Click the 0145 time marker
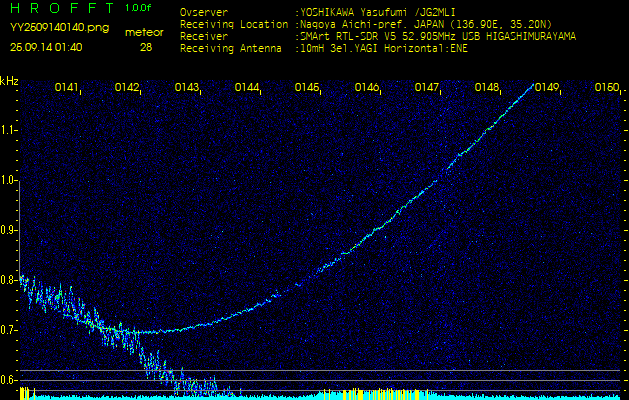 [306, 87]
